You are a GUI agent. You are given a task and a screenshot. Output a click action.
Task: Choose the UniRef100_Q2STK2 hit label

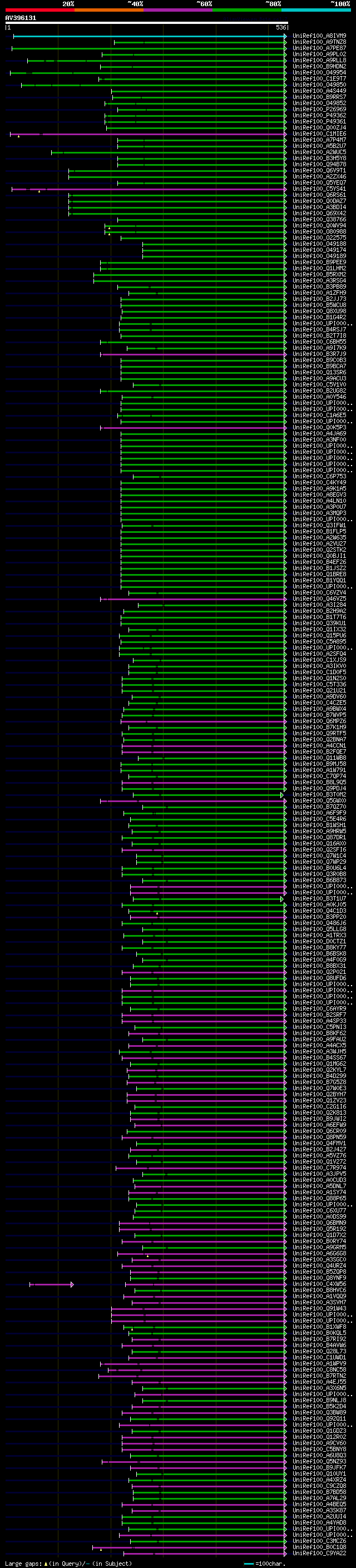pyautogui.click(x=319, y=550)
